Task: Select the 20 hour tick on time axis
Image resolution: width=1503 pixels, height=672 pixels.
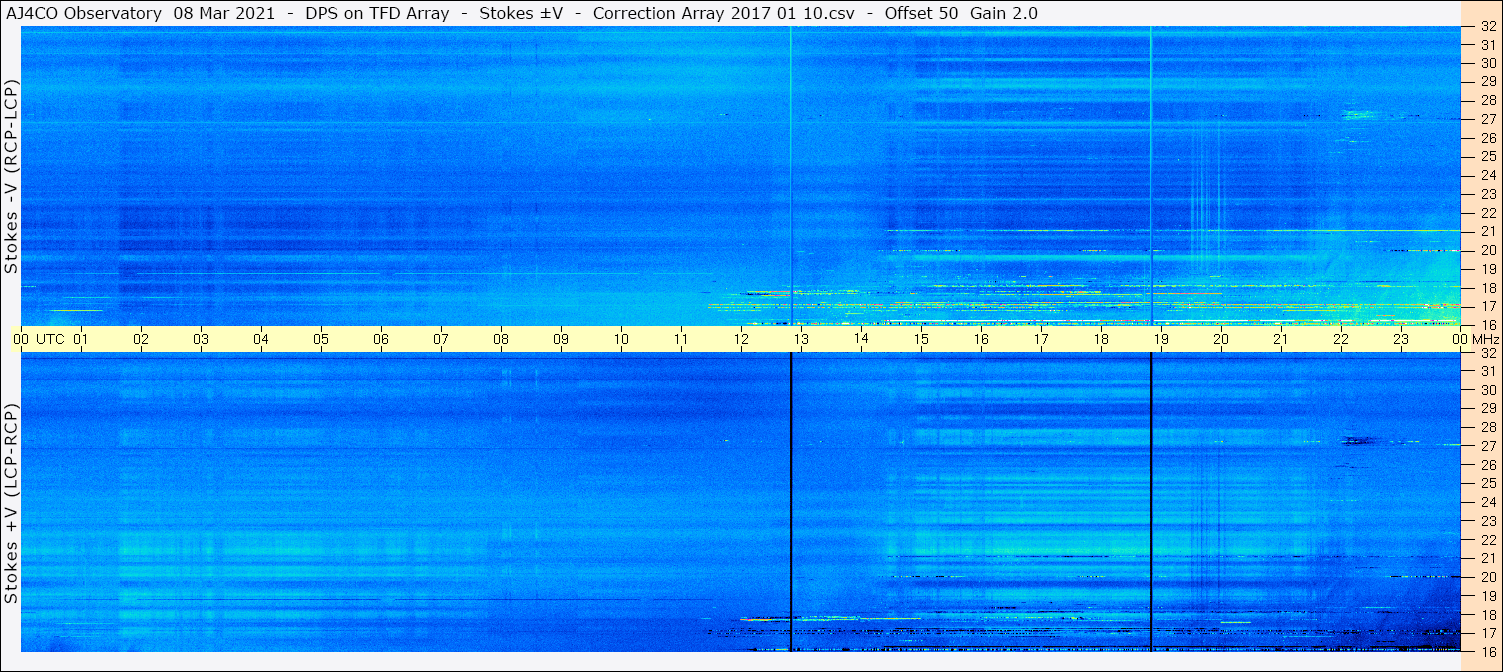Action: [x=1221, y=339]
